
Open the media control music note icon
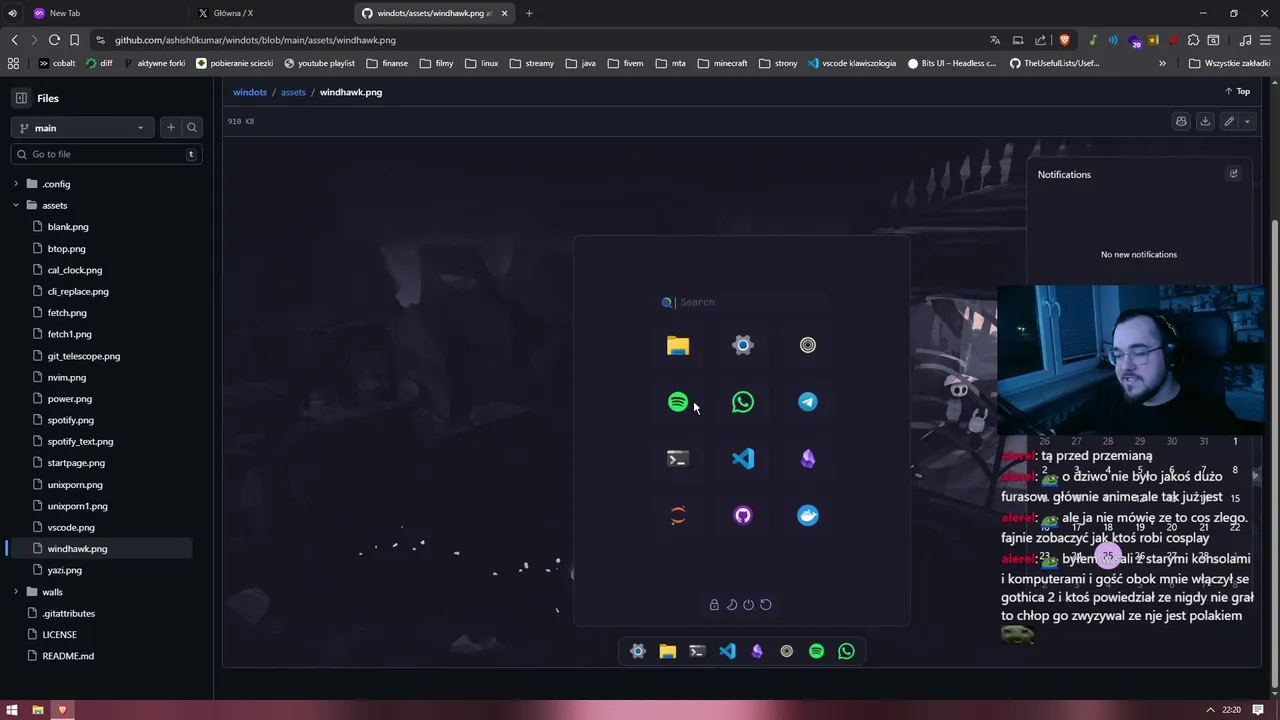pyautogui.click(x=1245, y=40)
